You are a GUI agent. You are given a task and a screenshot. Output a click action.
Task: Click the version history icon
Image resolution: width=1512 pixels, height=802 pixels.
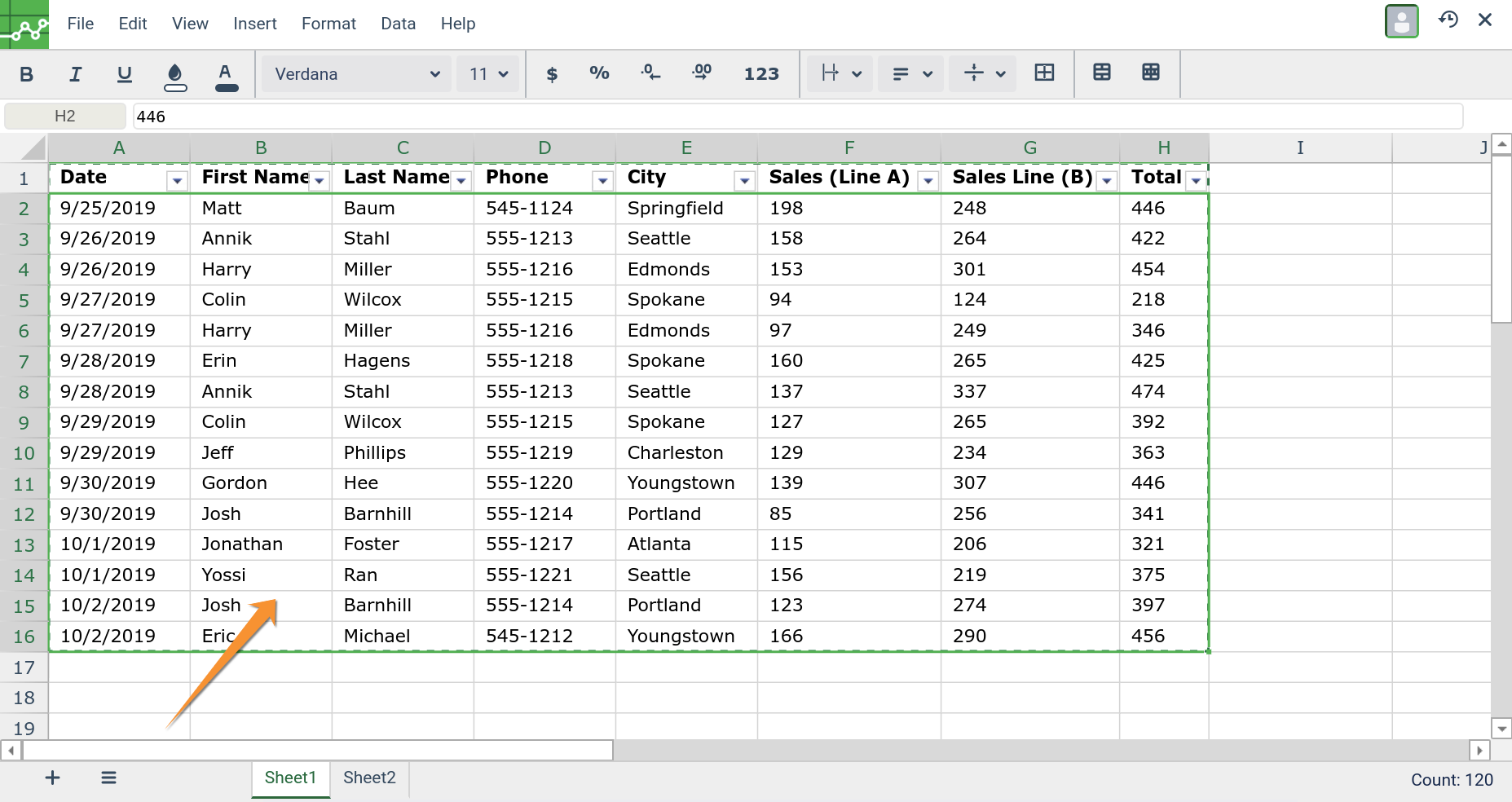pyautogui.click(x=1448, y=20)
